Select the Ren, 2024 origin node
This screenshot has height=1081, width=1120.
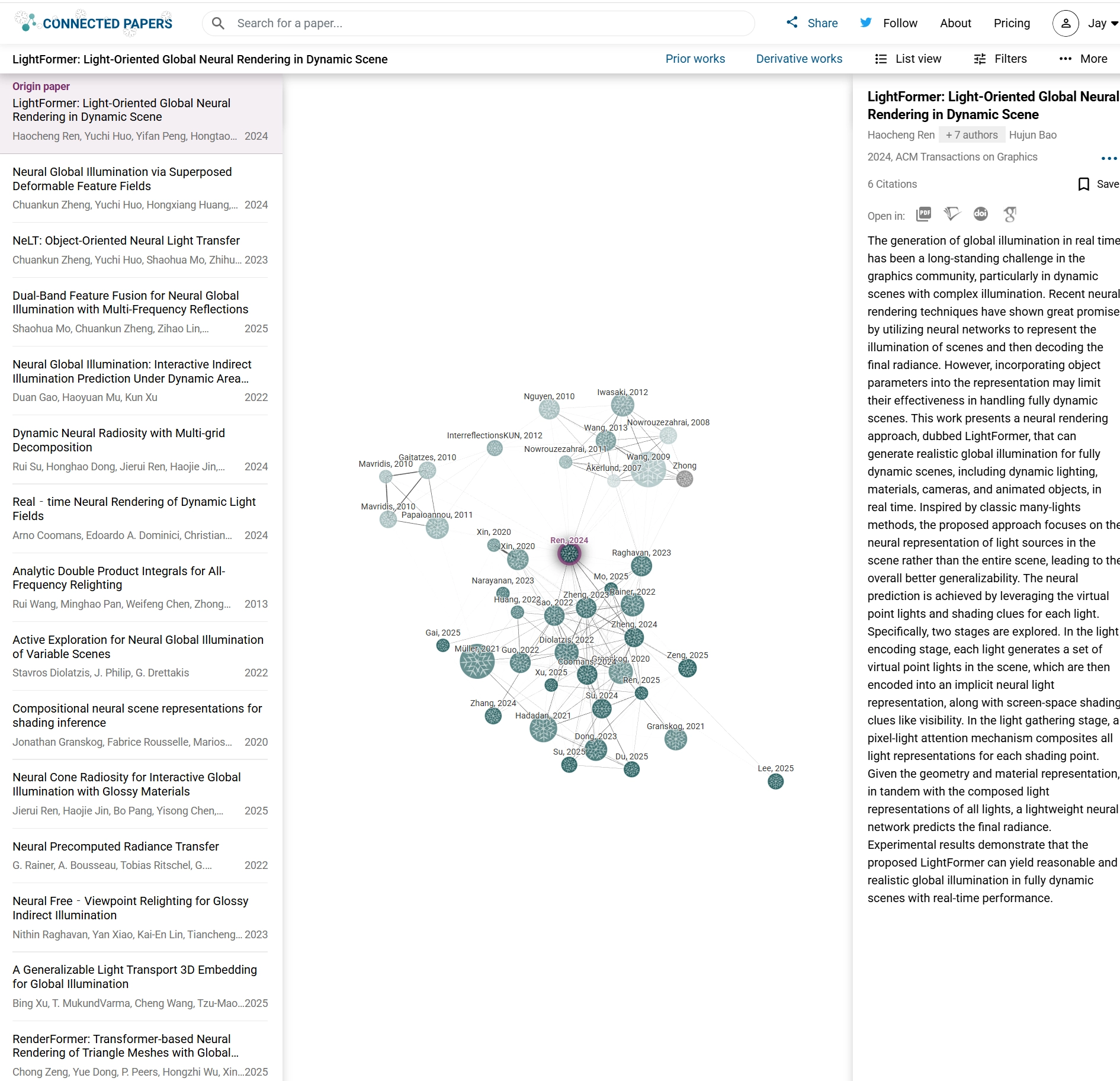(569, 554)
